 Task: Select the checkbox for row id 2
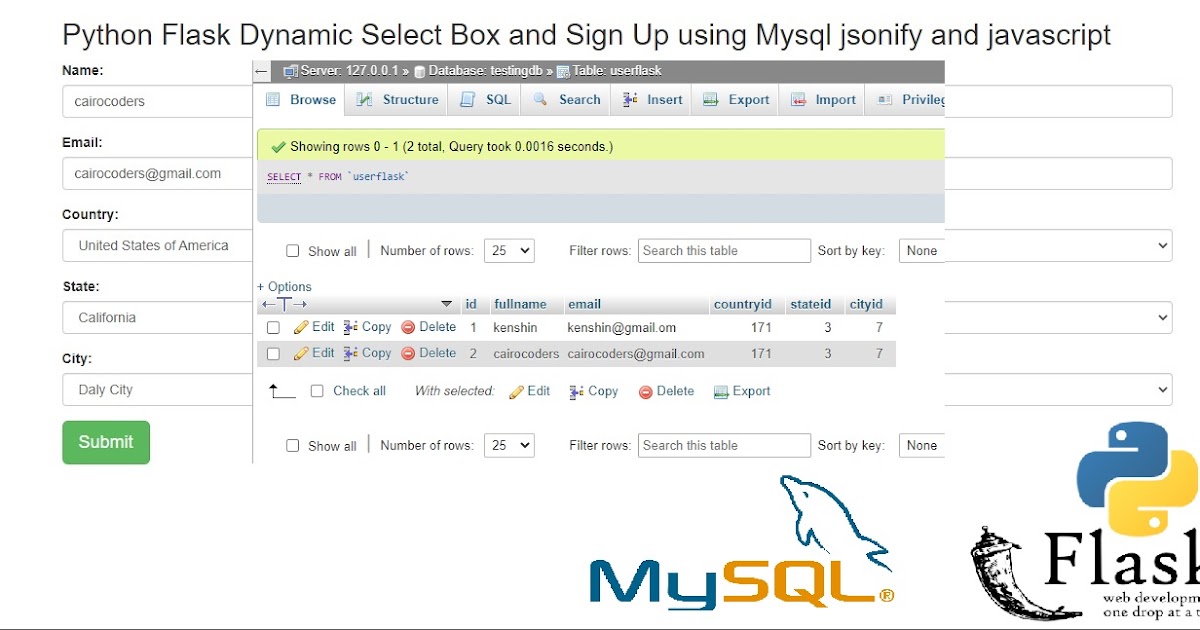(273, 353)
